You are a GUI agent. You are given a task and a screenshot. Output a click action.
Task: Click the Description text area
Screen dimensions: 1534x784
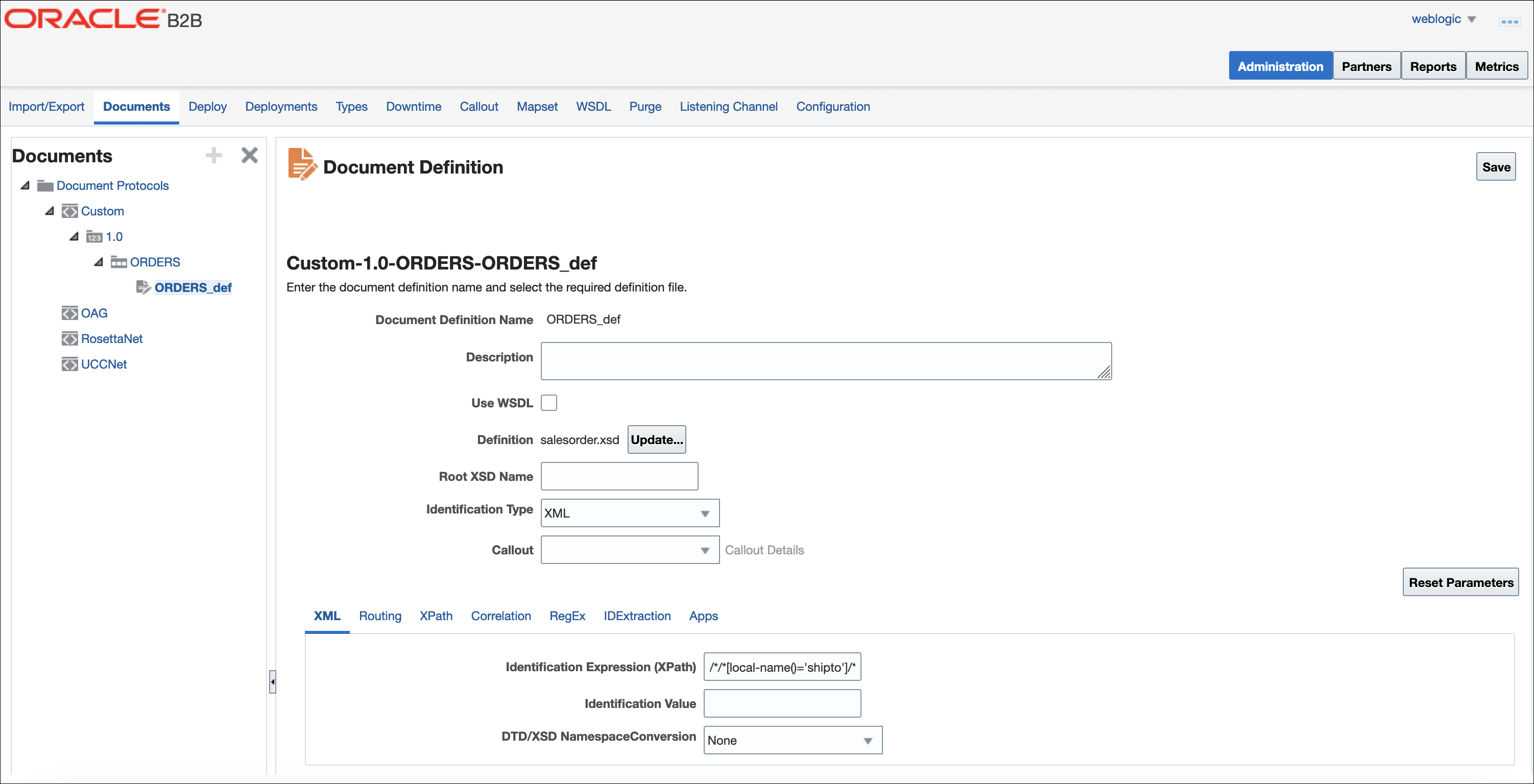pos(826,361)
